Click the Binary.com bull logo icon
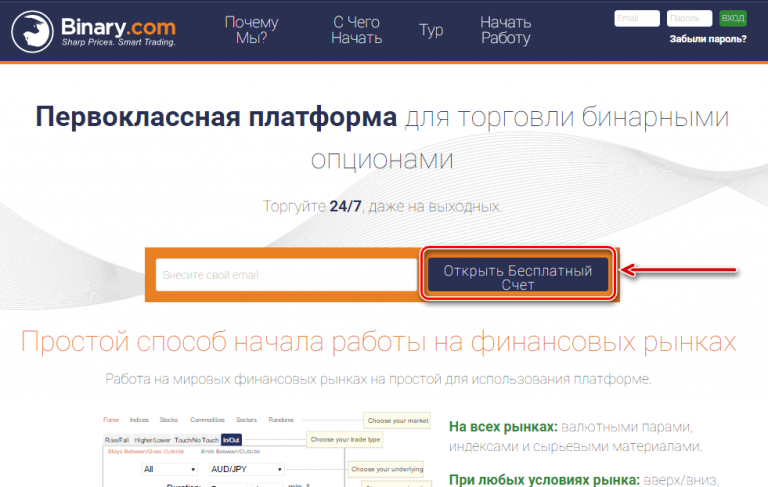 tap(32, 32)
